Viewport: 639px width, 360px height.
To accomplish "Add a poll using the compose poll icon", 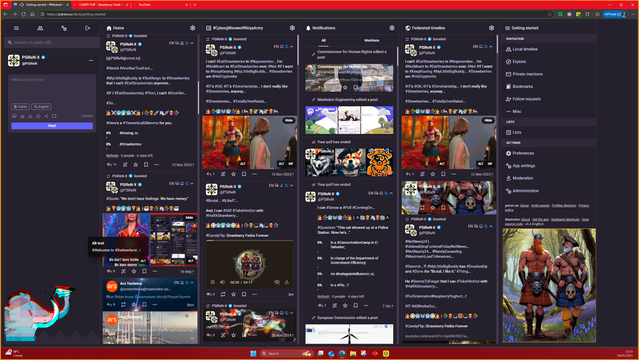I will tap(22, 116).
